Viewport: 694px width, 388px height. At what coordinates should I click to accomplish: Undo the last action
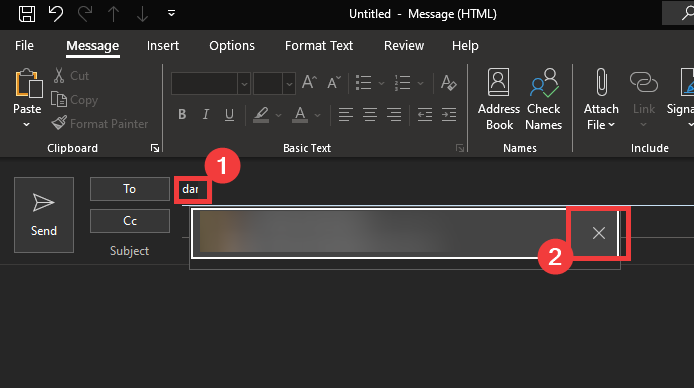point(56,14)
